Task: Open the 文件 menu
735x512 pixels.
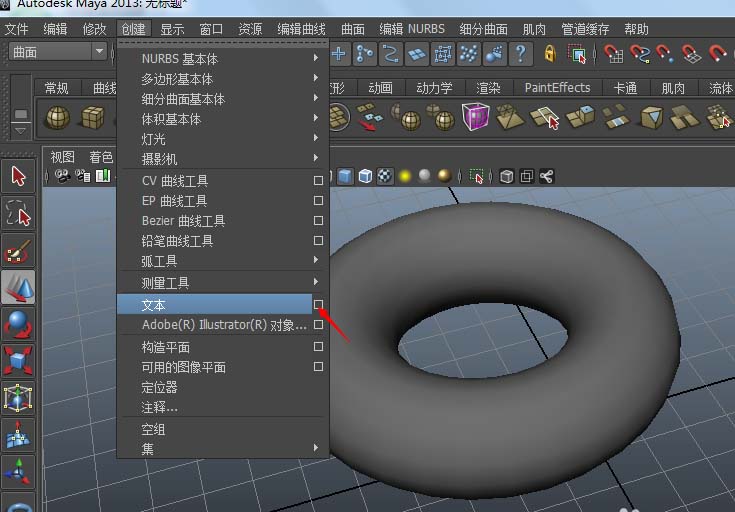Action: tap(16, 29)
